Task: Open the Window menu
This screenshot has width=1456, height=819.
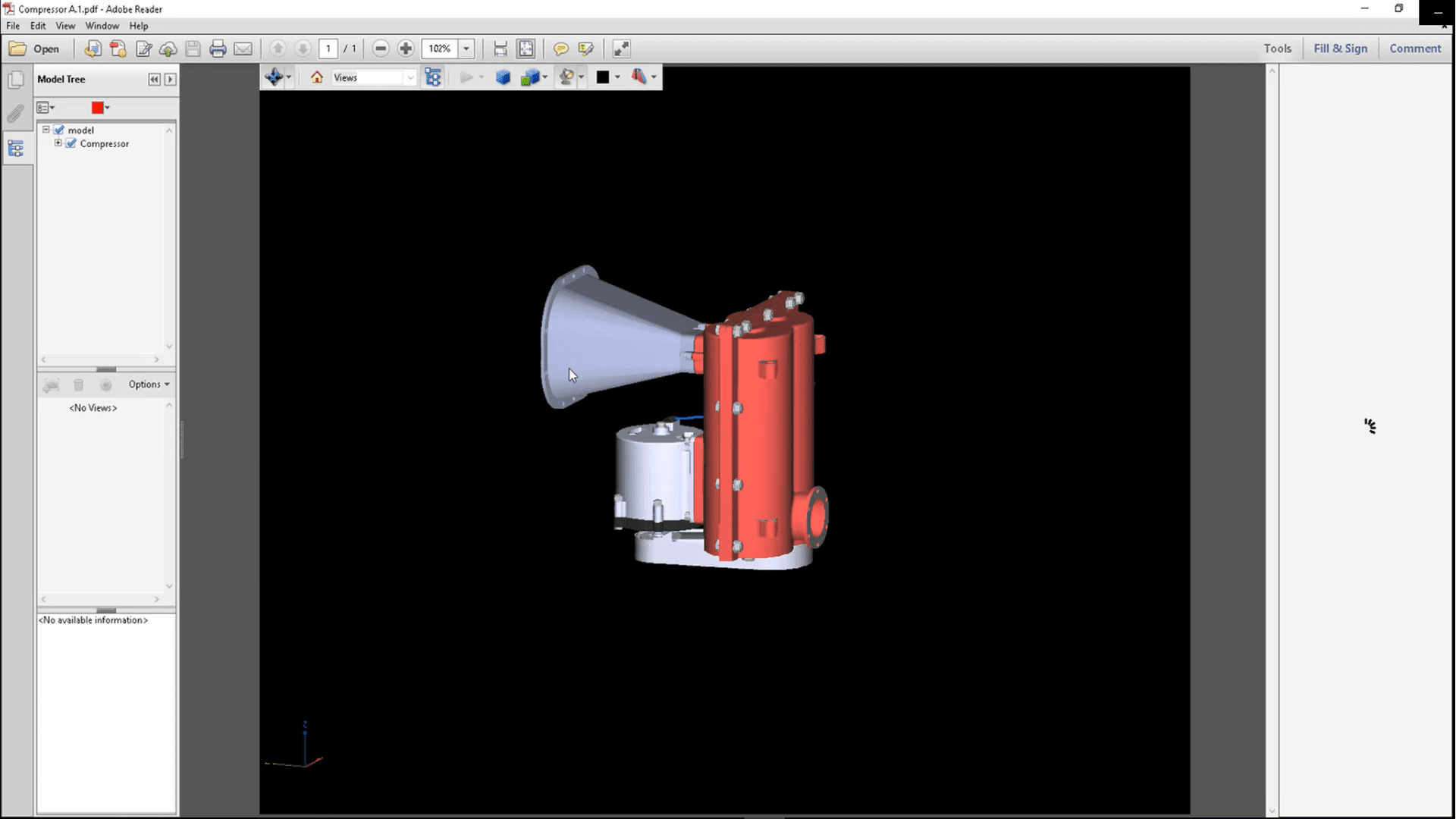Action: [x=102, y=26]
